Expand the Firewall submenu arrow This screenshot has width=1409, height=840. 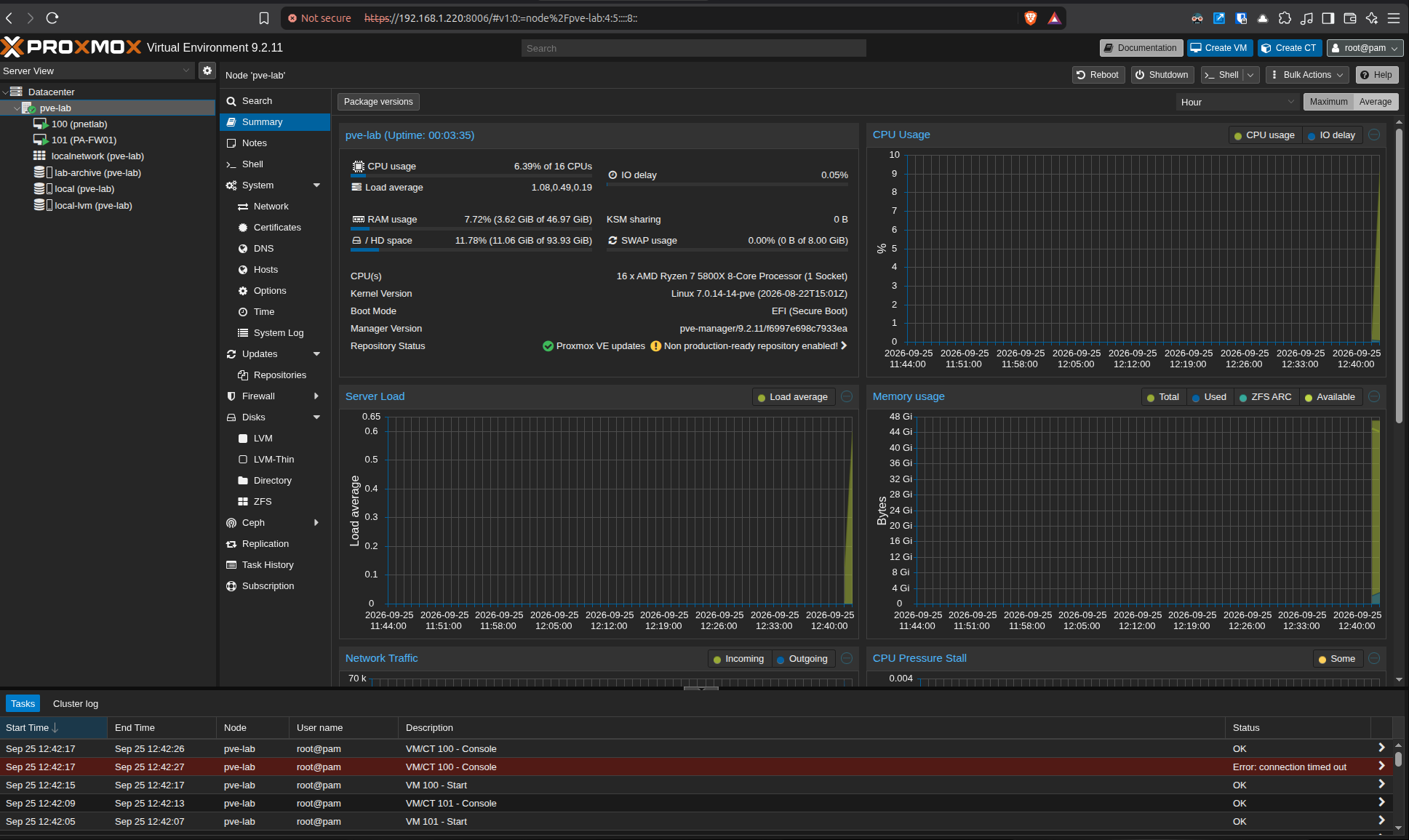pos(316,396)
